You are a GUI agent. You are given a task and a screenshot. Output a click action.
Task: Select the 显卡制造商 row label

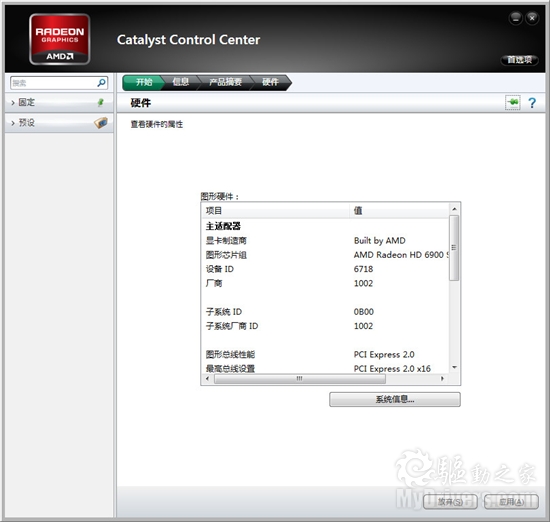coord(226,241)
